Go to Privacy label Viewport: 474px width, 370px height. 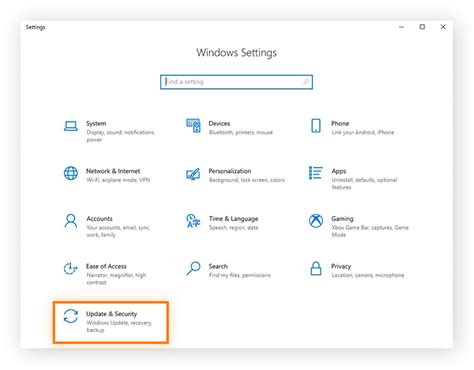coord(341,266)
